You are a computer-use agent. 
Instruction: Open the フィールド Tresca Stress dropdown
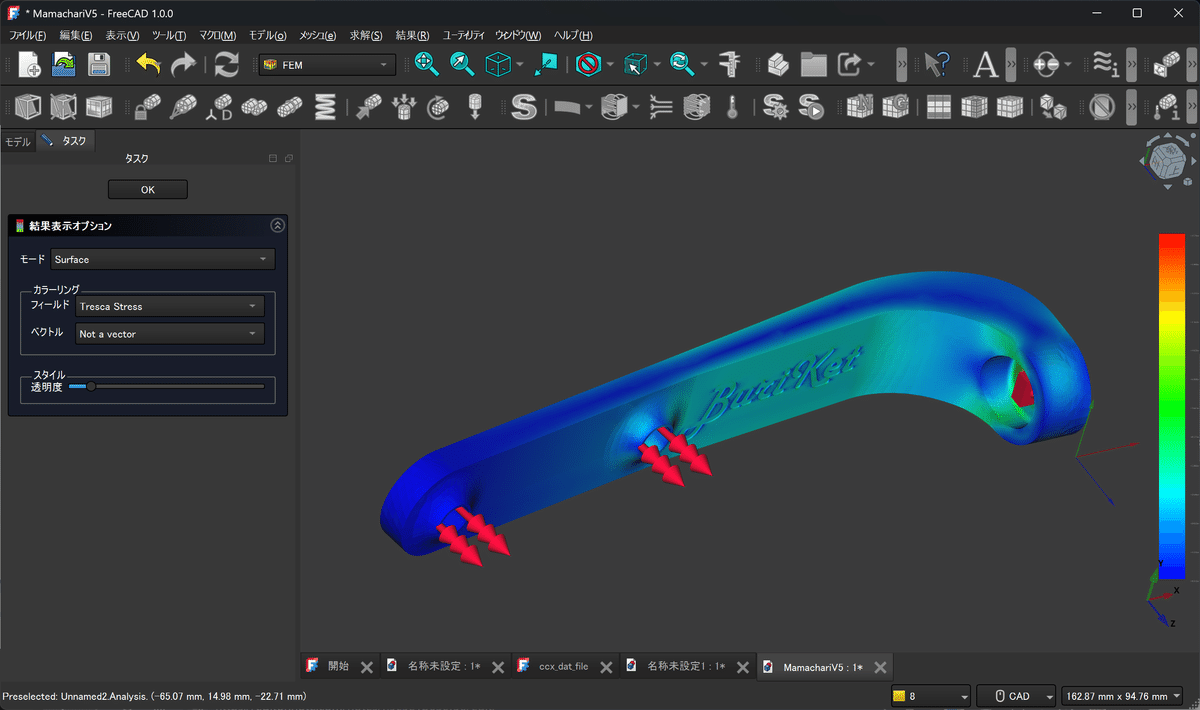170,306
